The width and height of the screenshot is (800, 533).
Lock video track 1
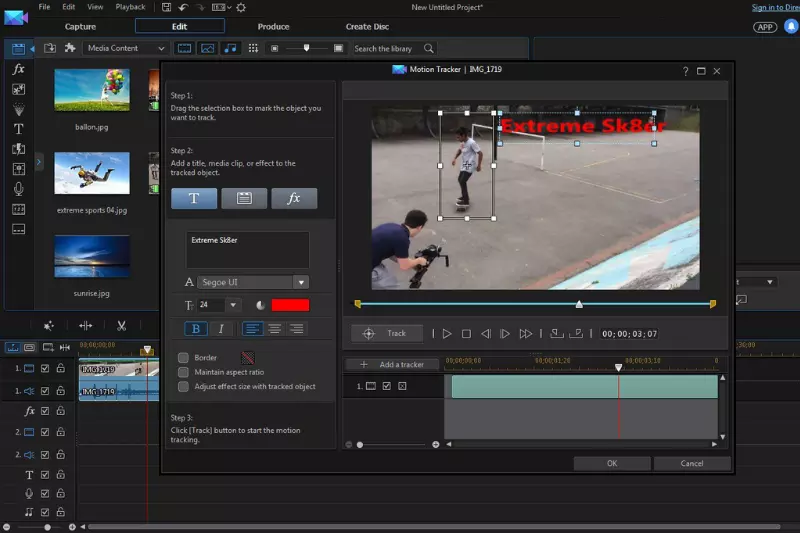(x=61, y=368)
